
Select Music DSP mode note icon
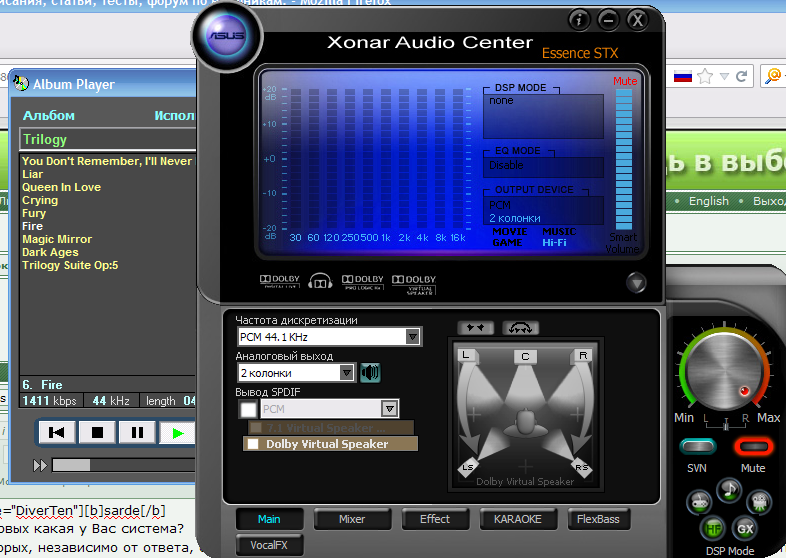click(729, 490)
